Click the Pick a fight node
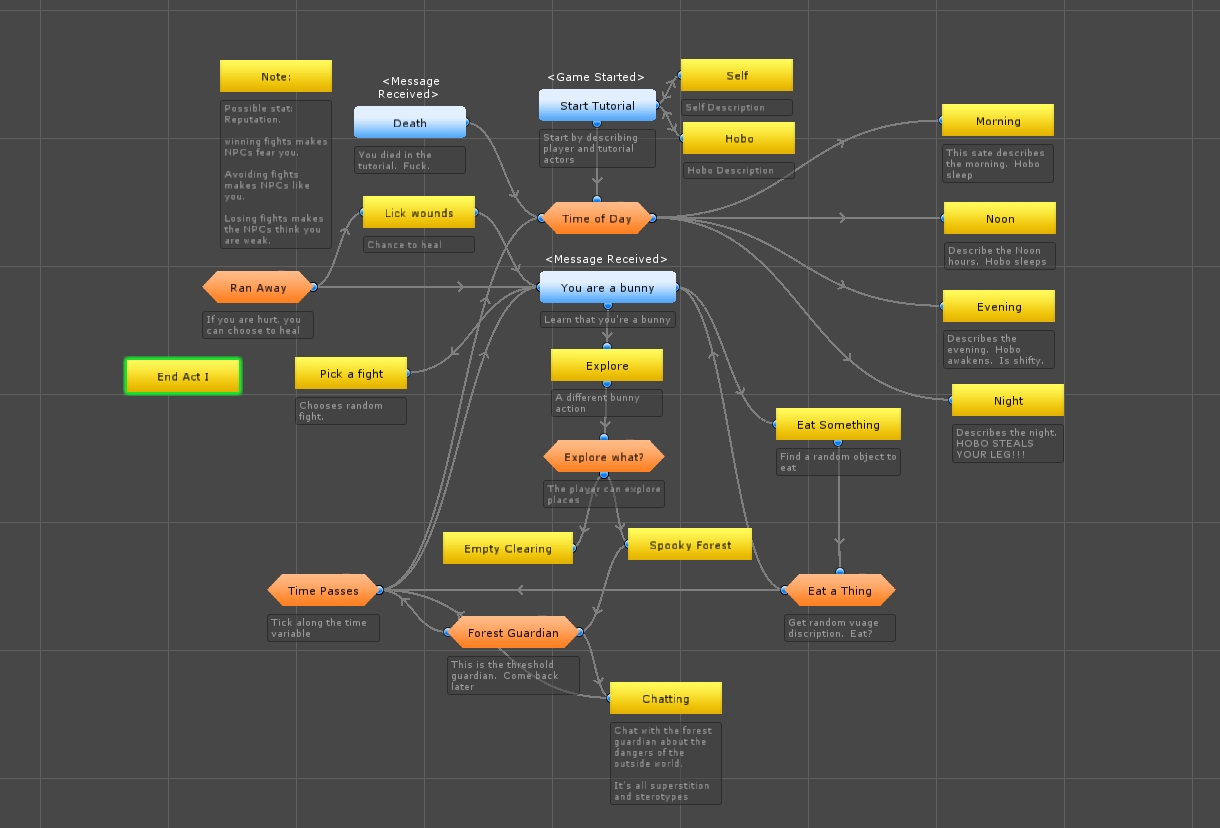 pyautogui.click(x=351, y=374)
